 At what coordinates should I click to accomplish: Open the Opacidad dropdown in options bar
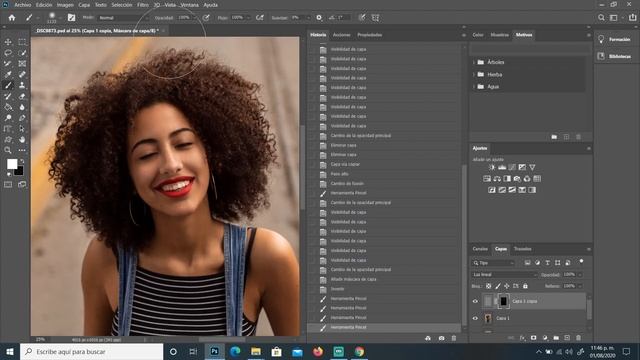(194, 18)
